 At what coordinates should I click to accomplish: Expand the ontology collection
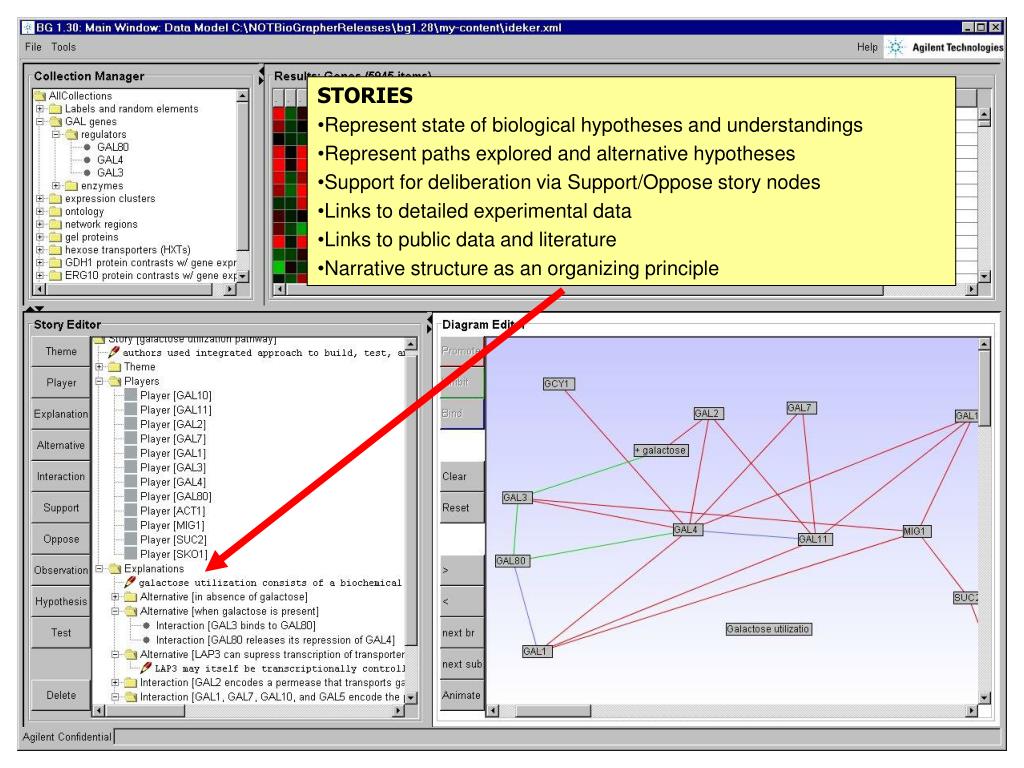tap(40, 212)
